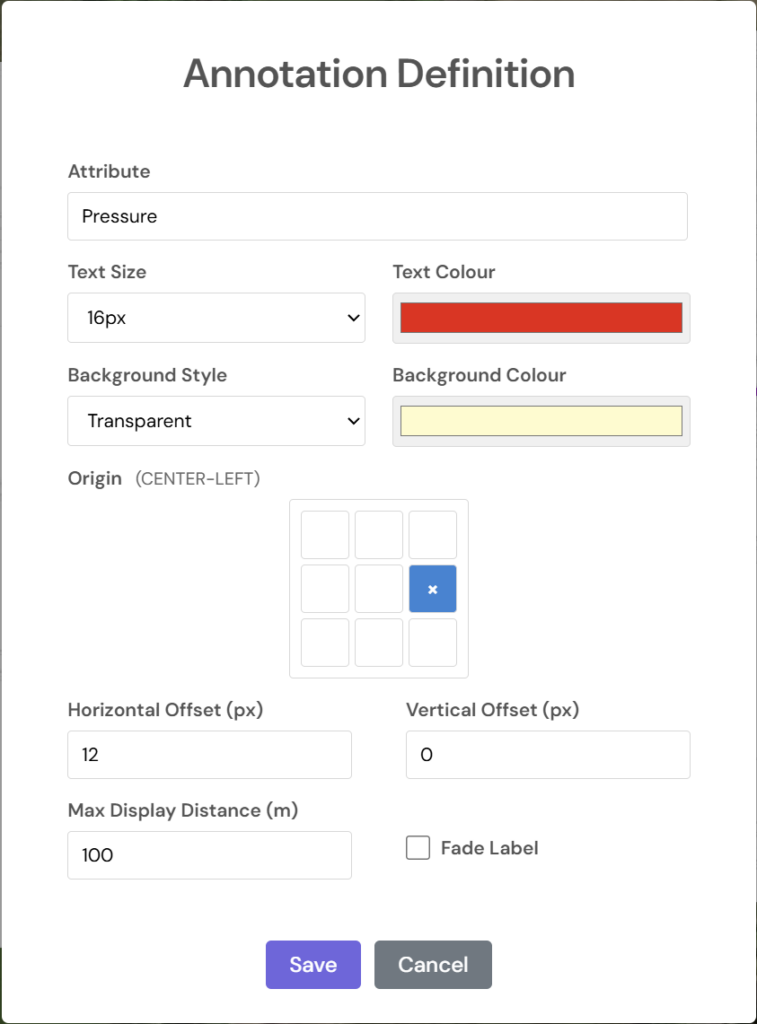Select the bottom-left origin grid cell
This screenshot has height=1024, width=757.
pos(325,642)
